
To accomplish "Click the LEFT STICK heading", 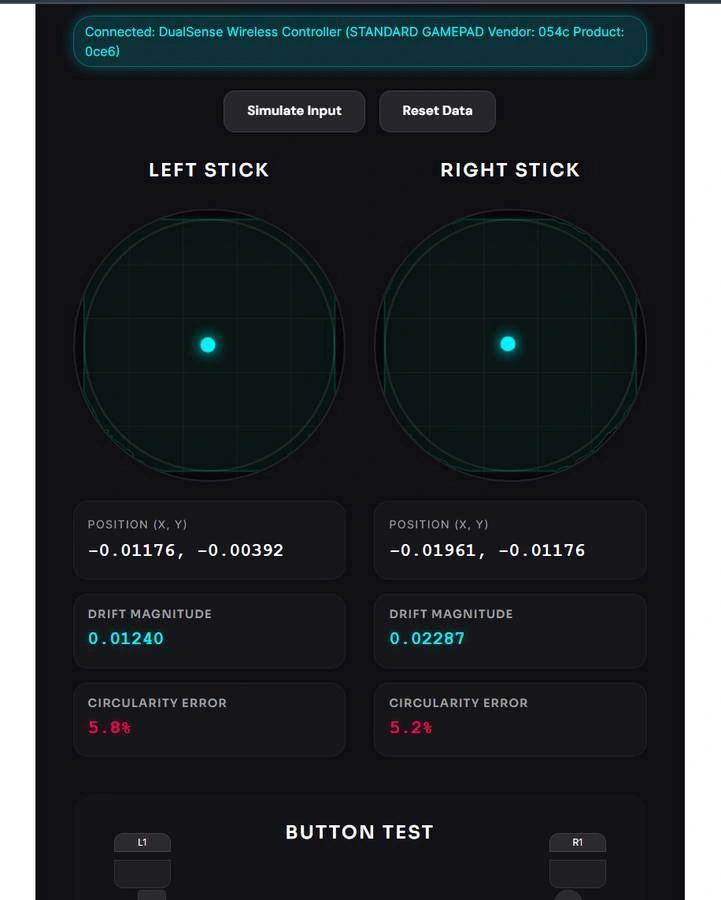I will 209,170.
